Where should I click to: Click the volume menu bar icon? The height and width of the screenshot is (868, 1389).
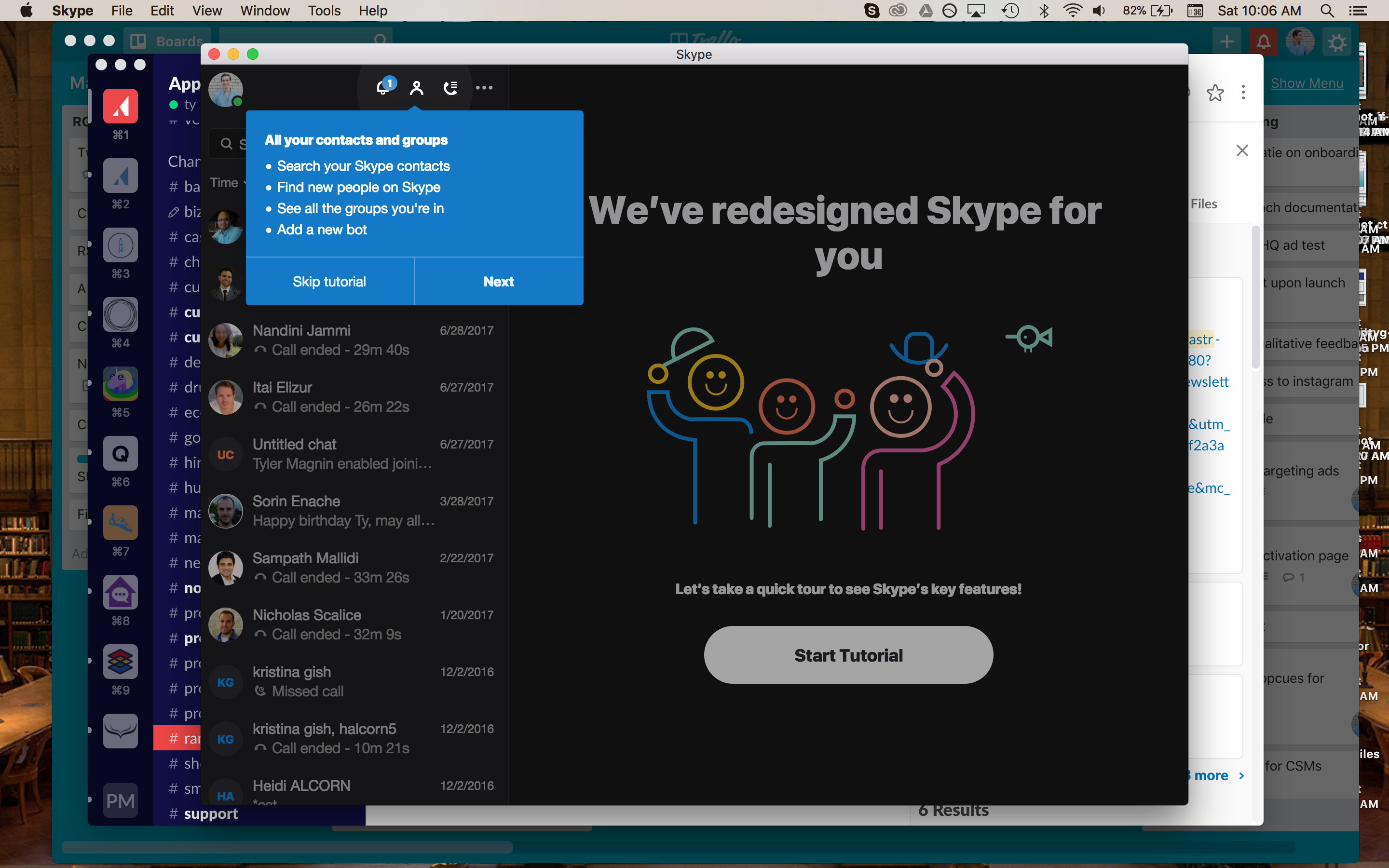click(1099, 10)
